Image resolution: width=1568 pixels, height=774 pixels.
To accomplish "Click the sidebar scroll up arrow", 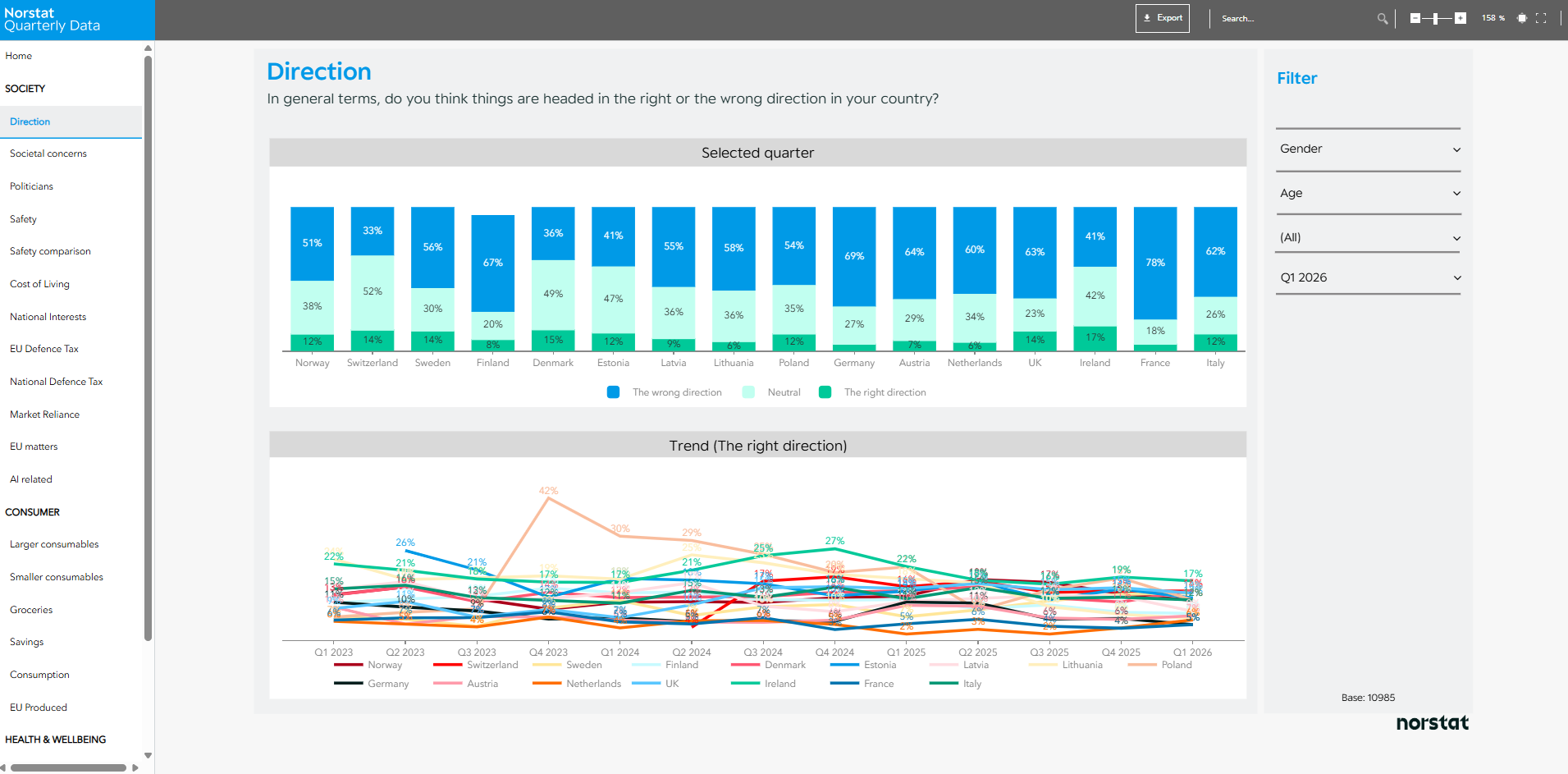I will point(148,48).
